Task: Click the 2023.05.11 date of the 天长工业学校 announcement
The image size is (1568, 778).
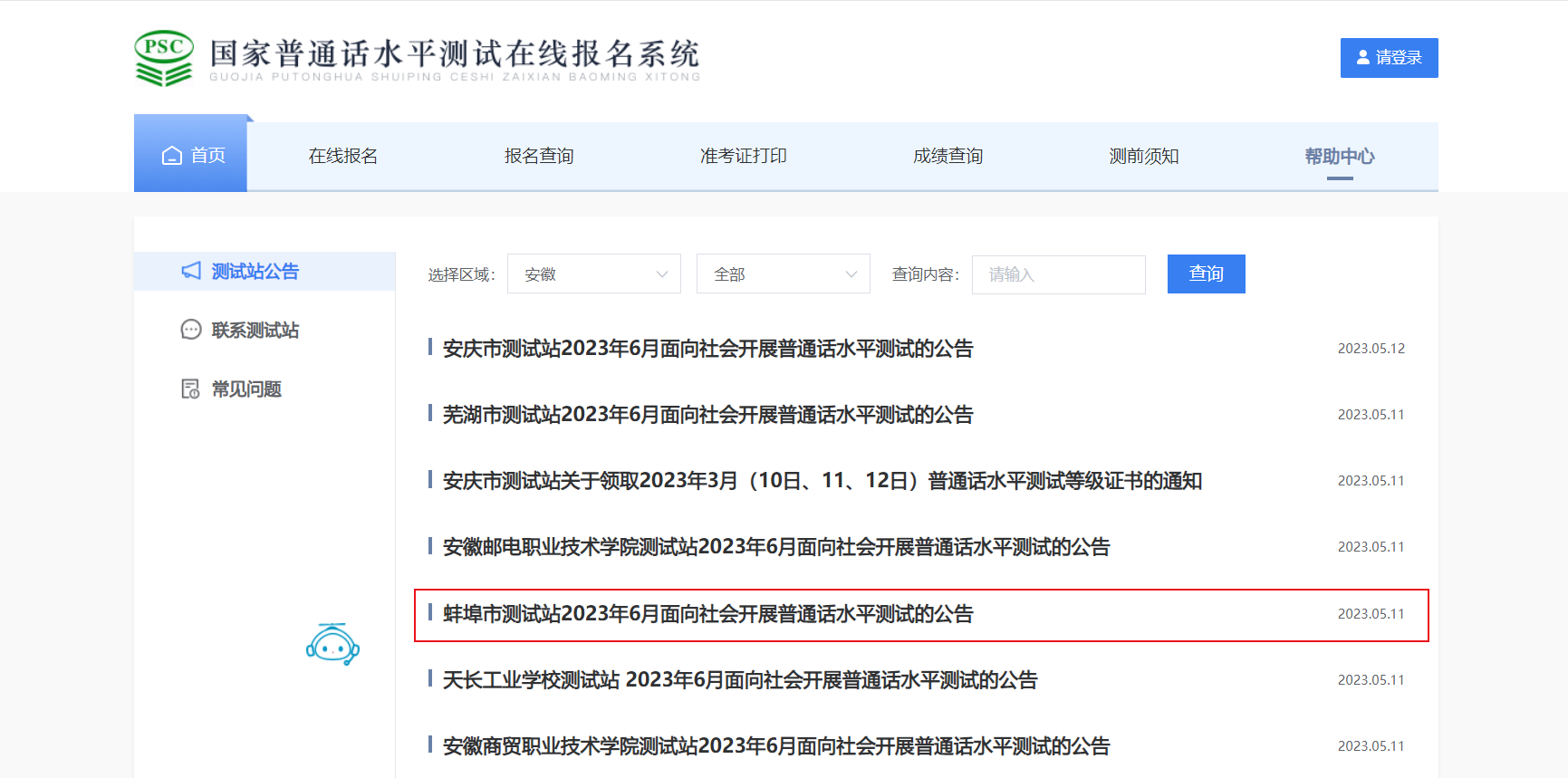Action: click(x=1371, y=680)
